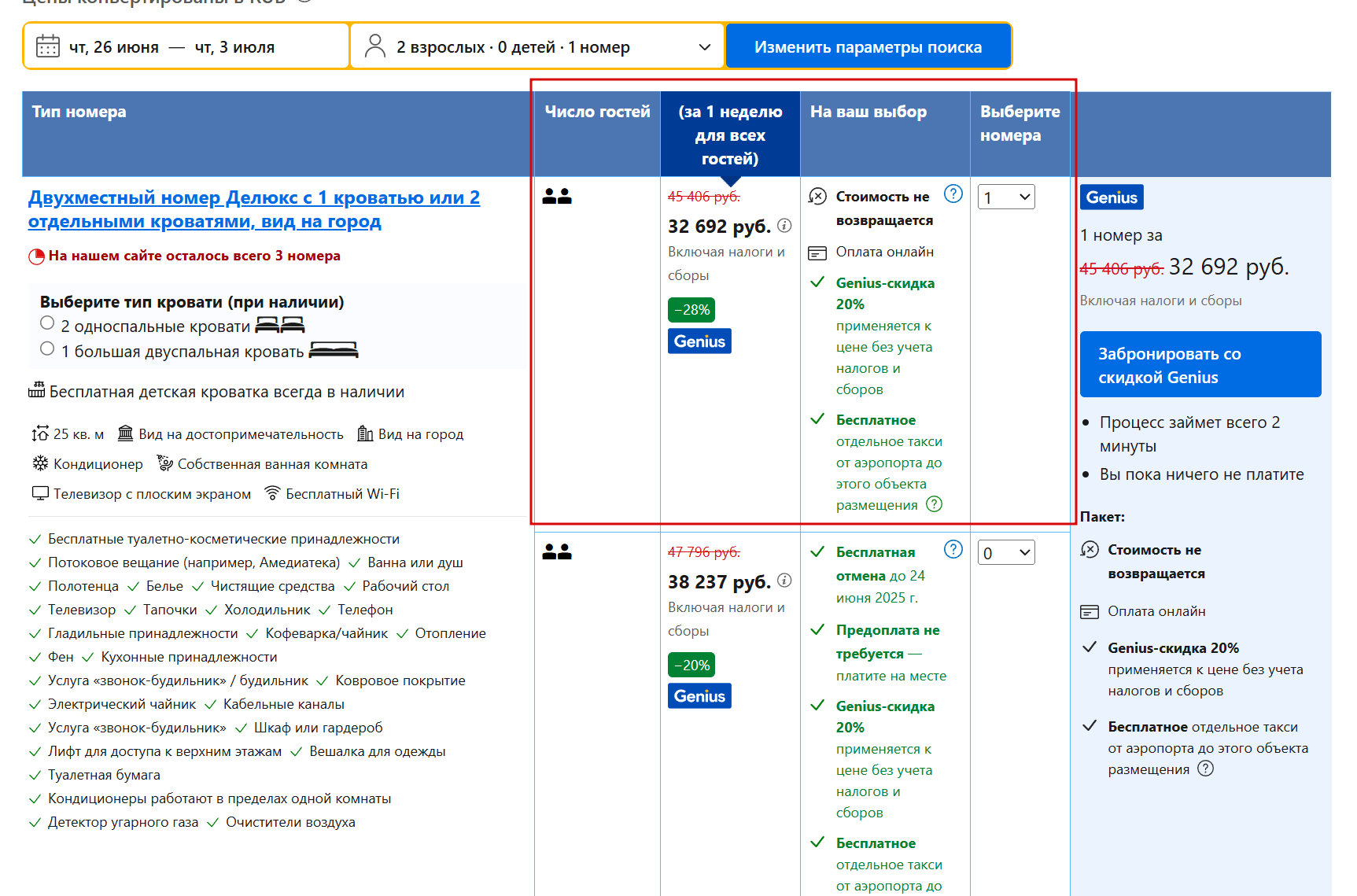The image size is (1357, 896).
Task: Click the large double bed icon
Action: click(334, 349)
